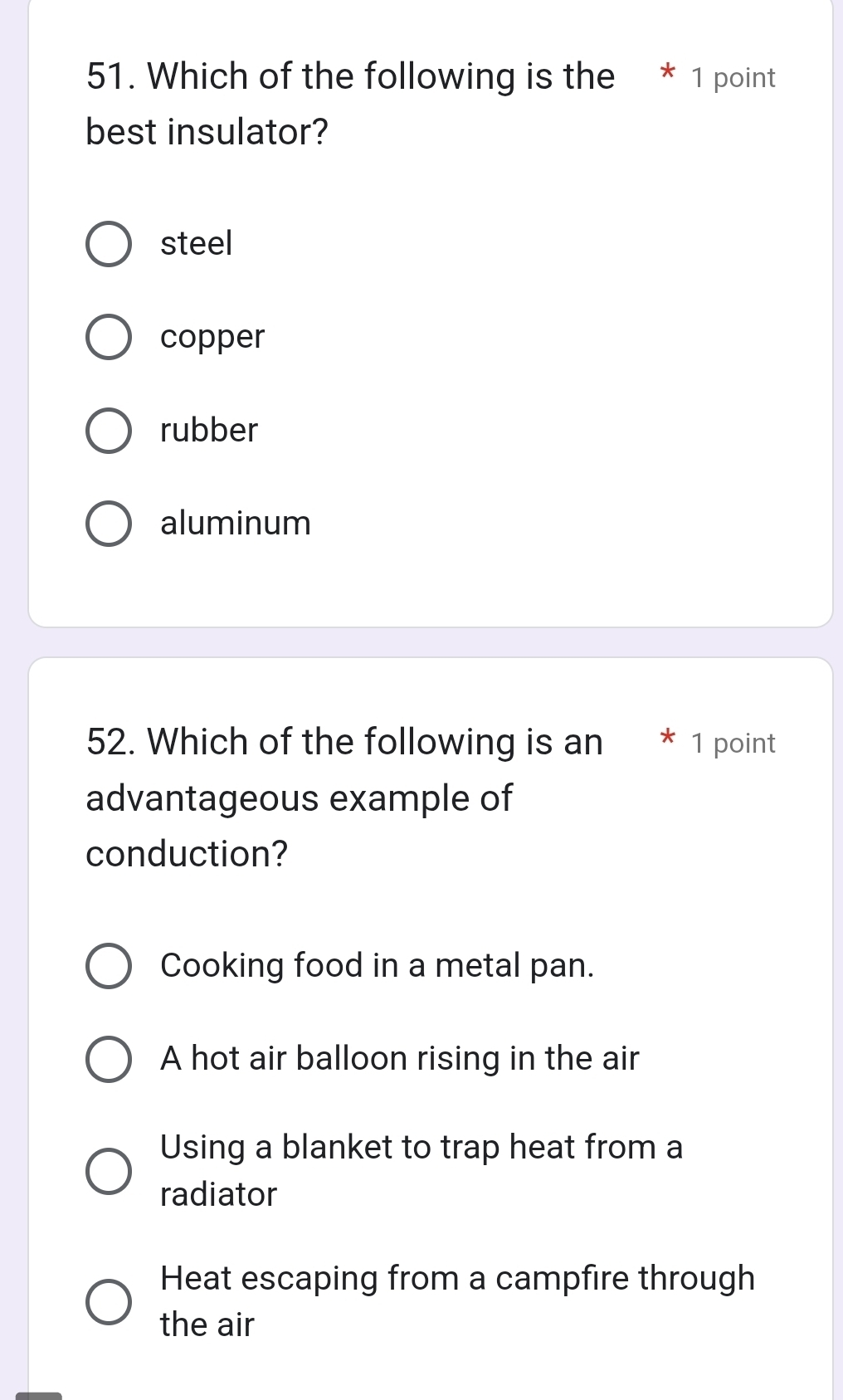The image size is (843, 1400).
Task: Pick radio for "Heat escaping from a campfire"
Action: coord(109,1301)
